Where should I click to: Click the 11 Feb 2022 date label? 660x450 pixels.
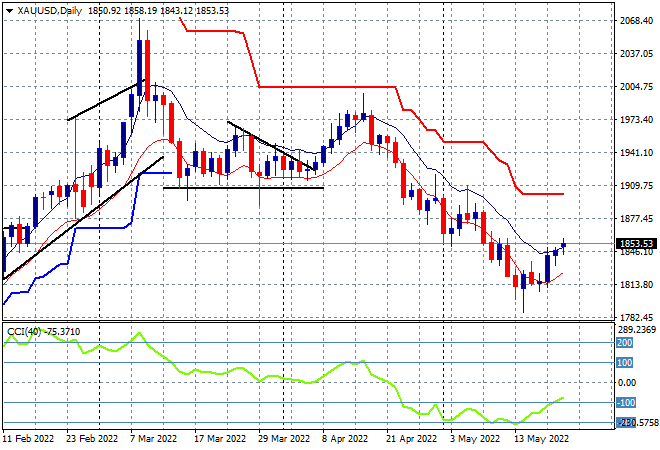28,439
